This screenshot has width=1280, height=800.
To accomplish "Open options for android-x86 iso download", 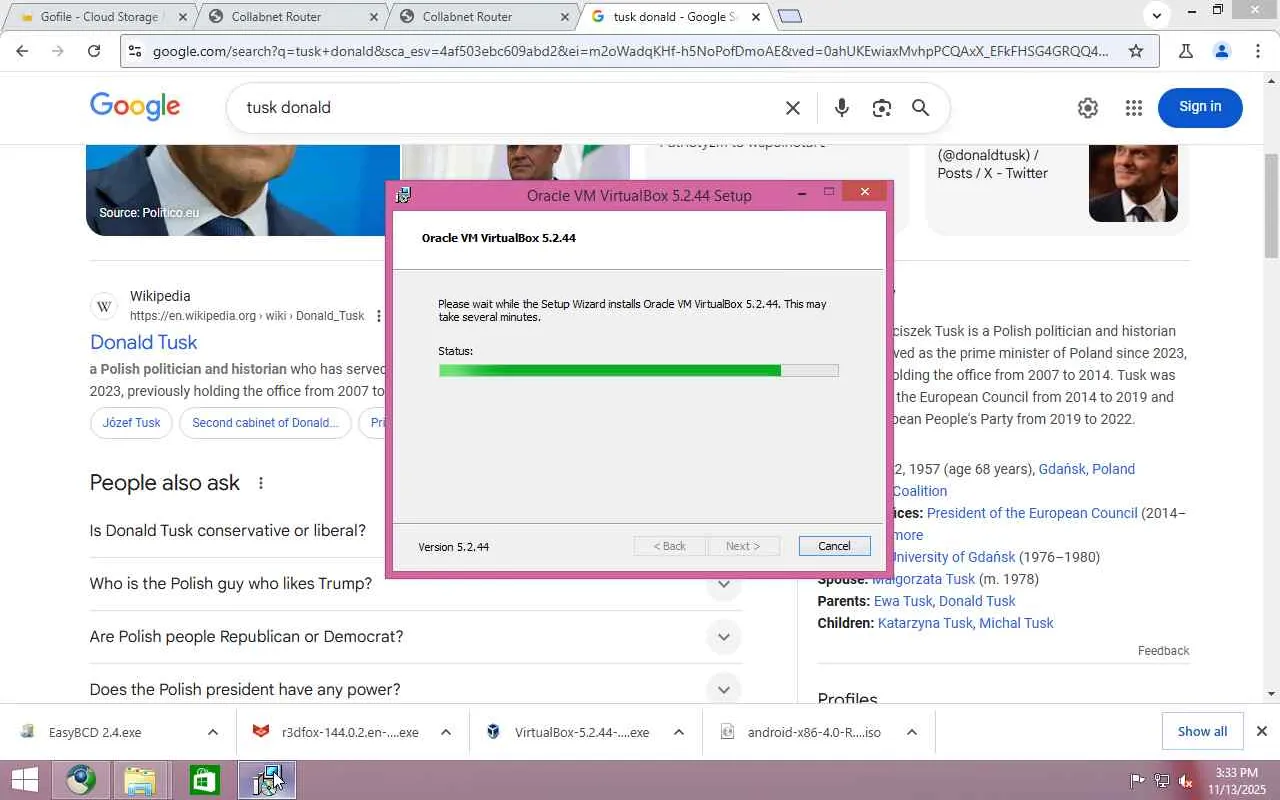I will (912, 732).
